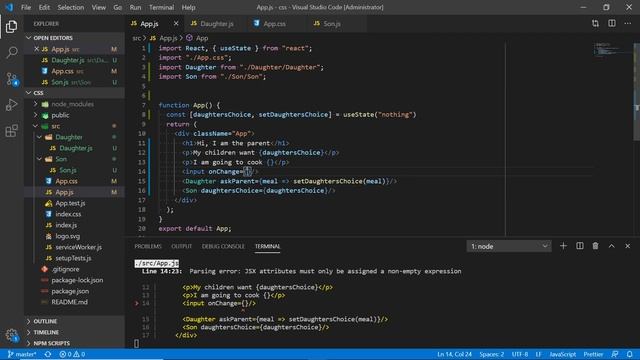This screenshot has height=360, width=640.
Task: Click the LF end-of-line indicator
Action: [x=538, y=354]
